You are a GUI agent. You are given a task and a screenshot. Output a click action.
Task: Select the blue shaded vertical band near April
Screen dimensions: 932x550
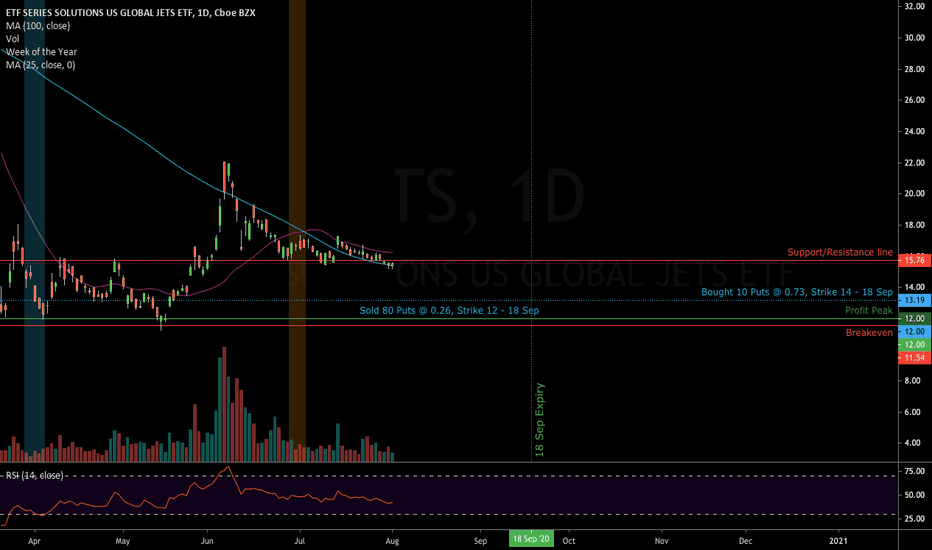(x=34, y=231)
